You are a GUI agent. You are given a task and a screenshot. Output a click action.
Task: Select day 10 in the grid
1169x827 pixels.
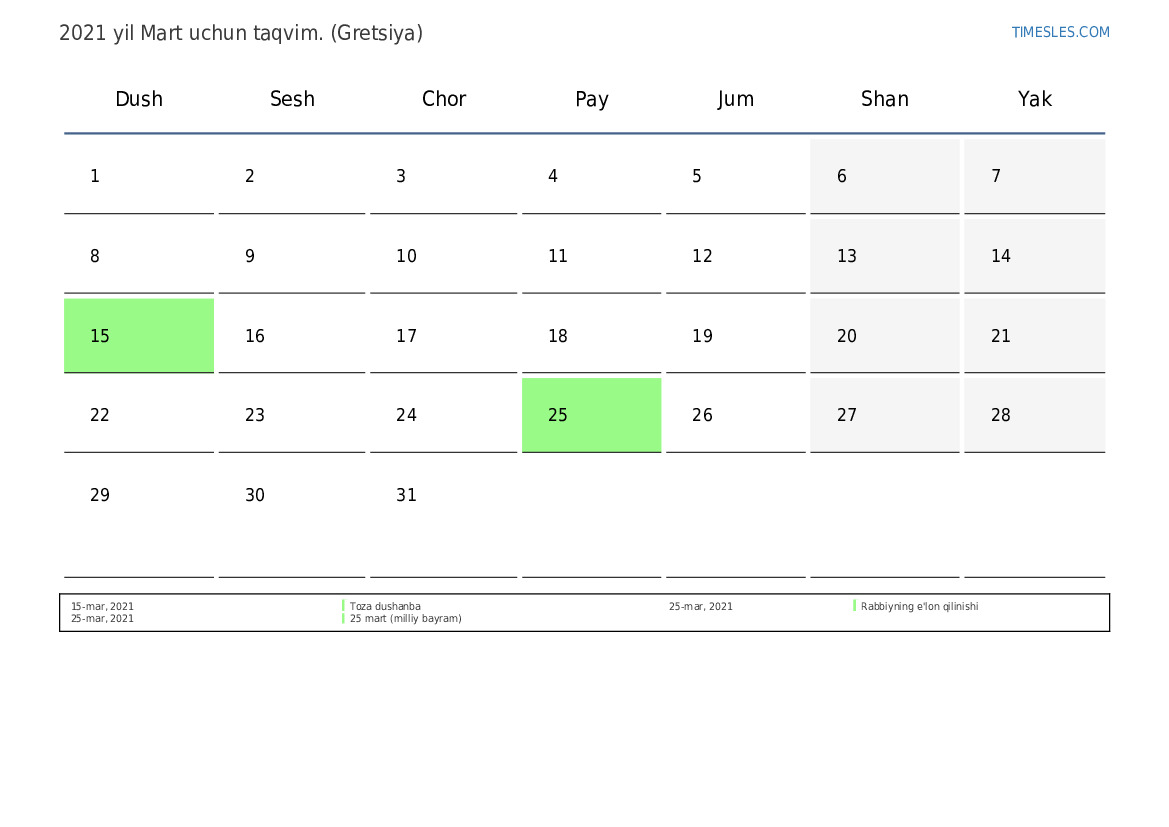[x=444, y=257]
